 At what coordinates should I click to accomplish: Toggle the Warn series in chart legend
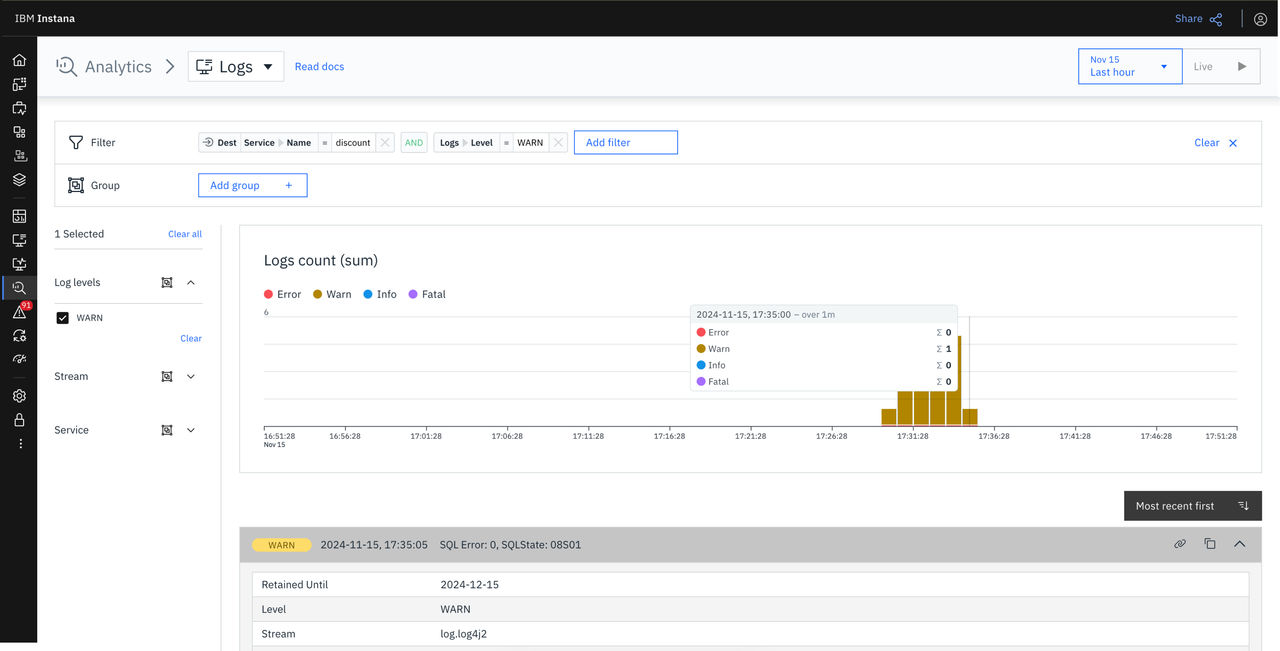332,294
